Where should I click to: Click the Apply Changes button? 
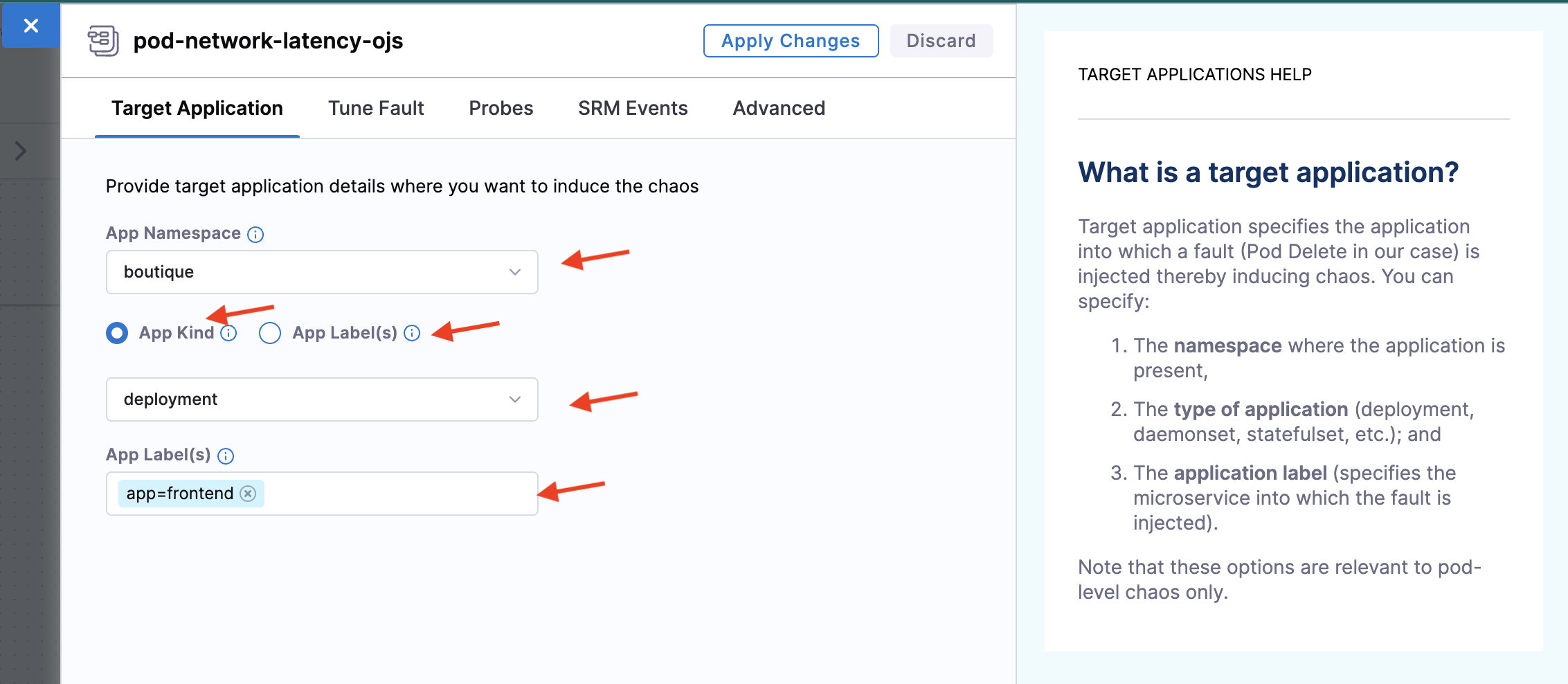(x=791, y=41)
